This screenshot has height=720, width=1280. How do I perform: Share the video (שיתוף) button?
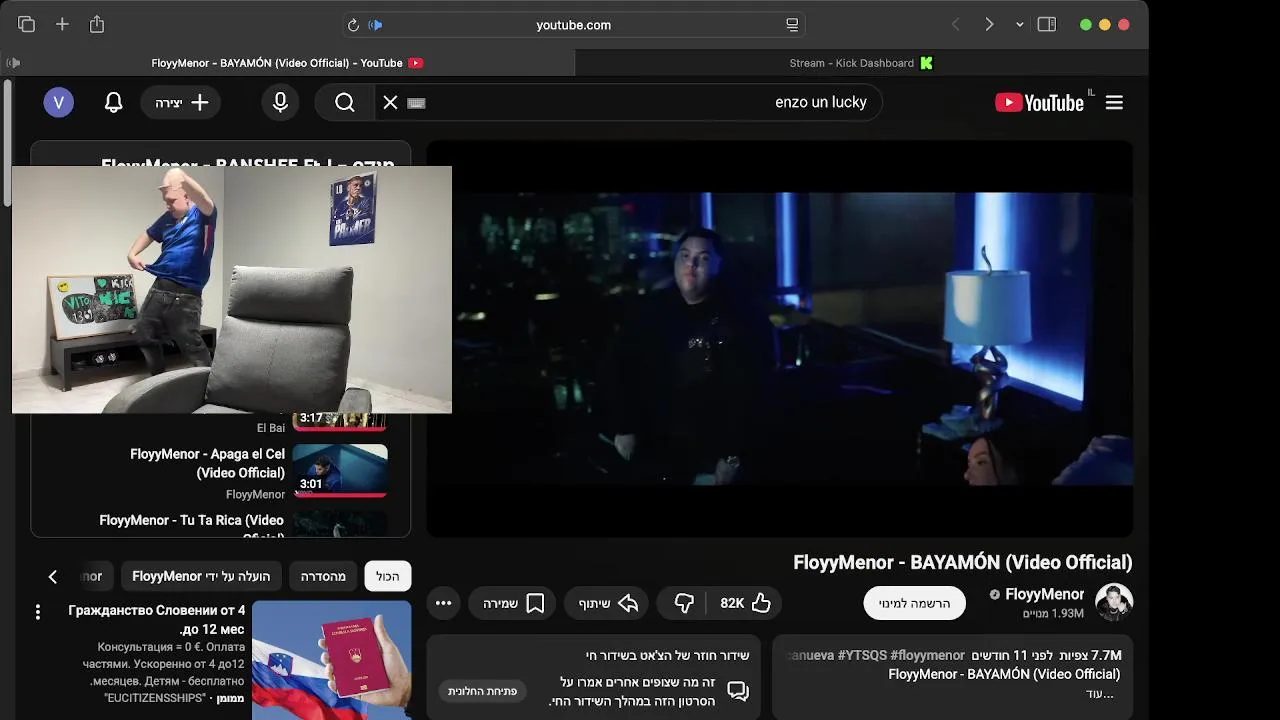coord(607,603)
